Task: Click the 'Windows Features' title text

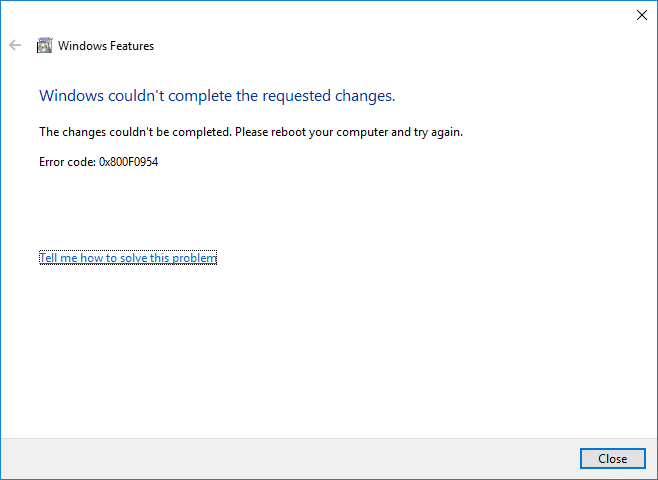Action: (106, 45)
